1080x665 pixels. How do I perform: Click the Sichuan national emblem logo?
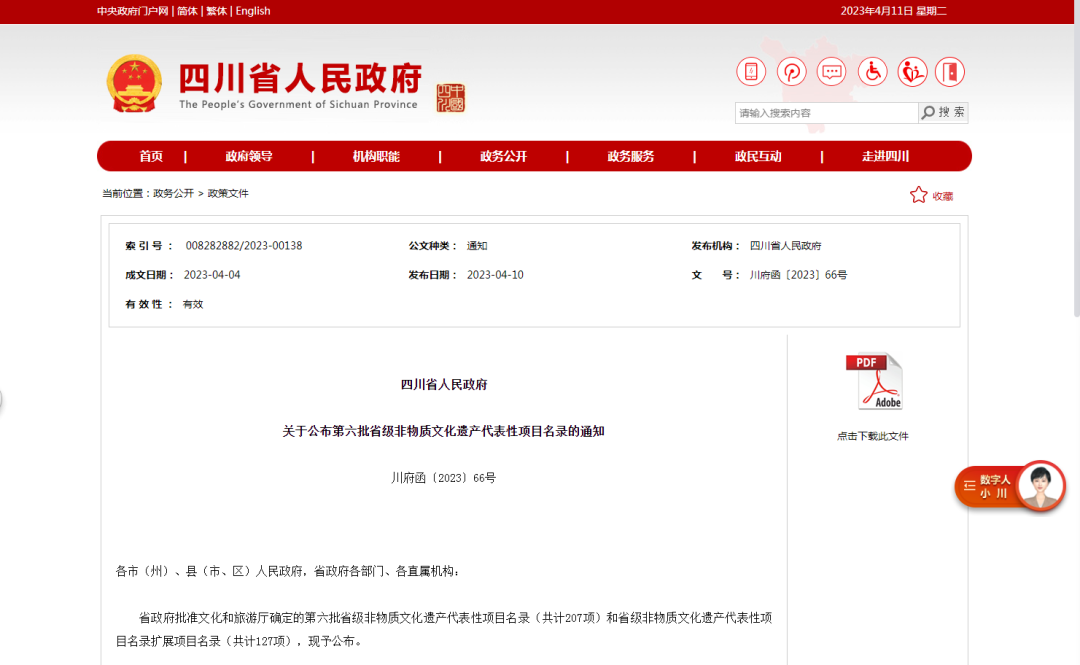[134, 85]
